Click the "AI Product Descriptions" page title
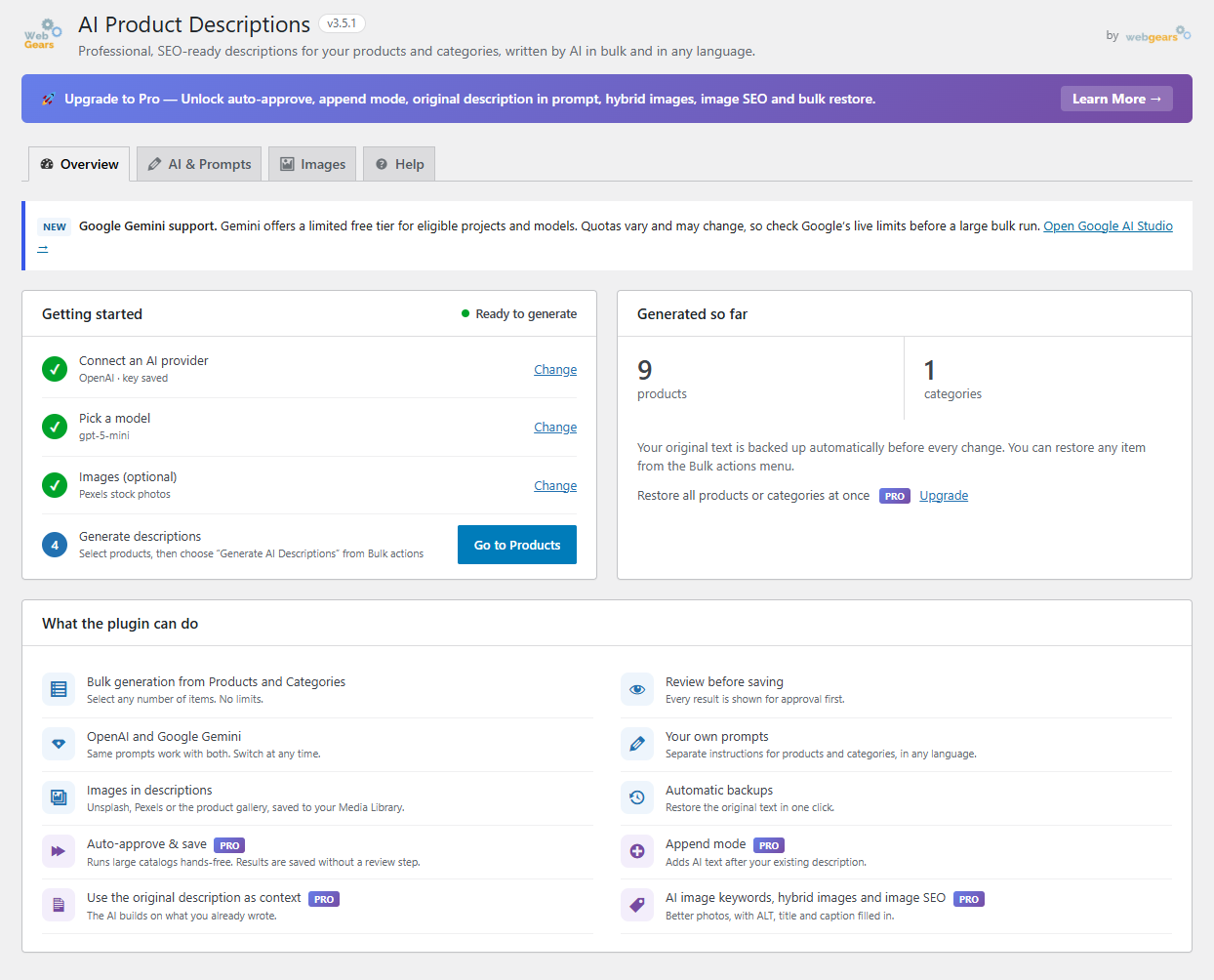This screenshot has height=980, width=1214. (x=194, y=24)
